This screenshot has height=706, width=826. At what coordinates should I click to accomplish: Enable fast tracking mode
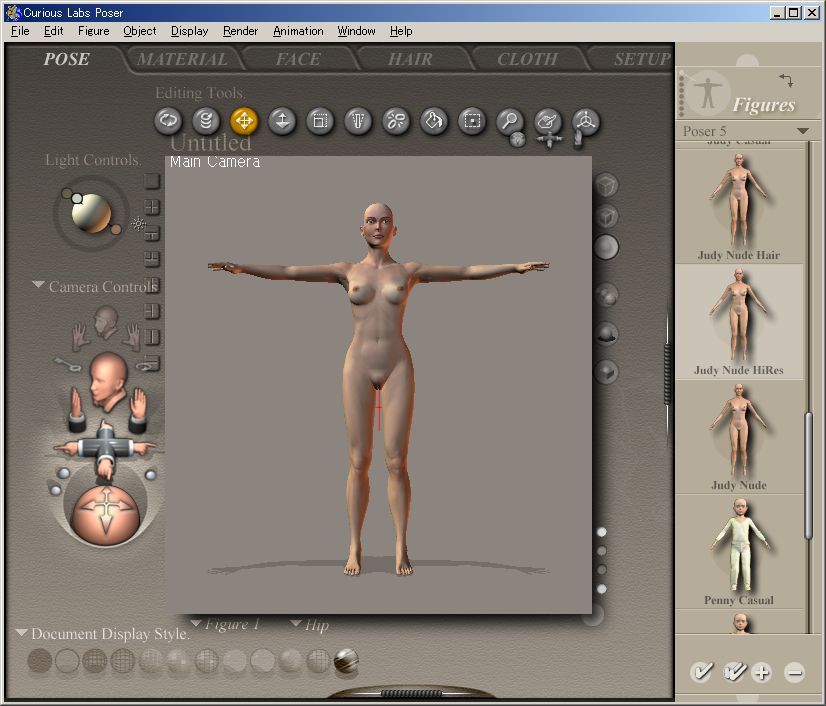point(606,216)
